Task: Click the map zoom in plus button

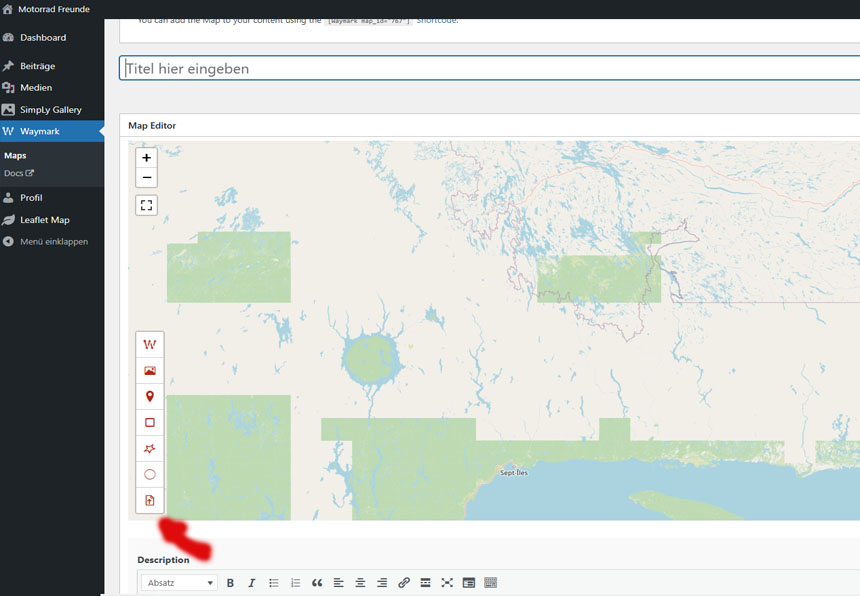Action: click(x=147, y=158)
